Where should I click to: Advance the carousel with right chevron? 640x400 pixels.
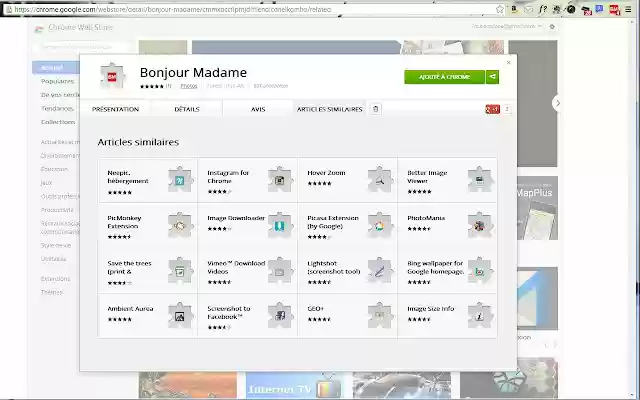click(x=558, y=103)
